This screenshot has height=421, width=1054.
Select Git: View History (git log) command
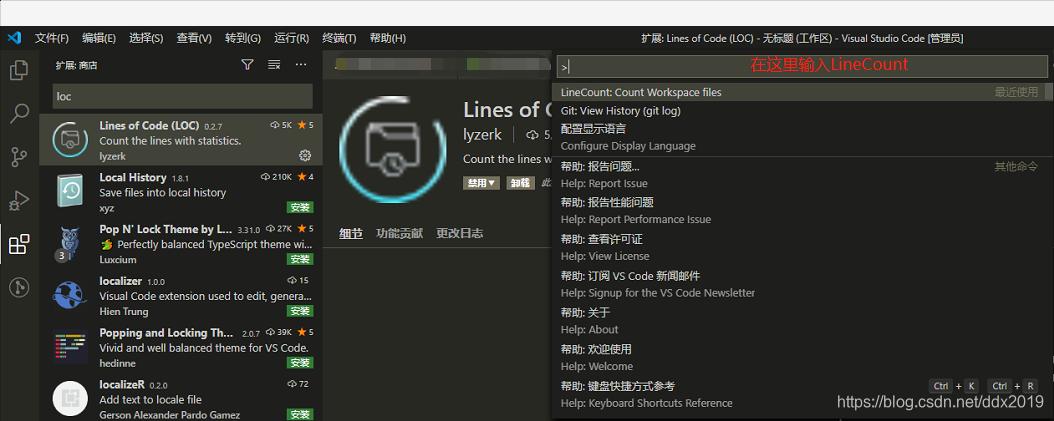[x=802, y=111]
